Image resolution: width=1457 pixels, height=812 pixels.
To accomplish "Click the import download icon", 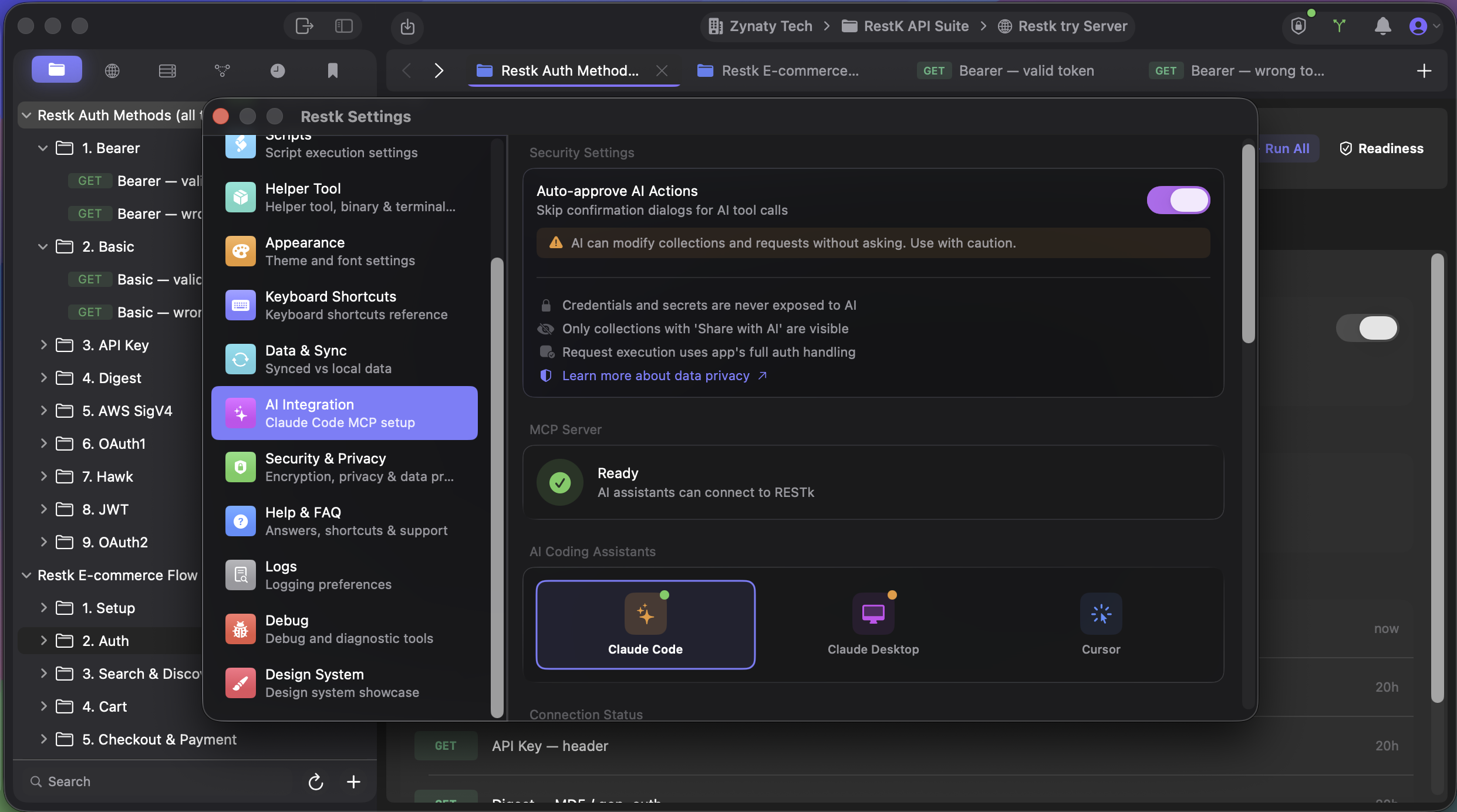I will click(407, 26).
